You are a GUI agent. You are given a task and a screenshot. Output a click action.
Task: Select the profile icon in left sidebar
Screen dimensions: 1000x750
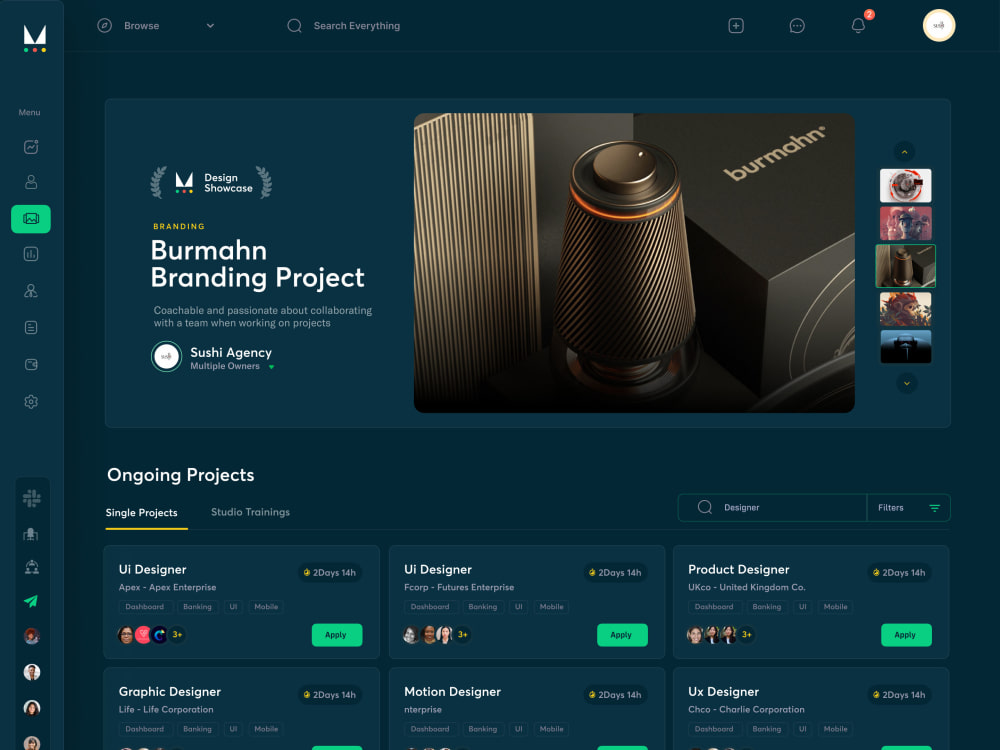pos(31,181)
